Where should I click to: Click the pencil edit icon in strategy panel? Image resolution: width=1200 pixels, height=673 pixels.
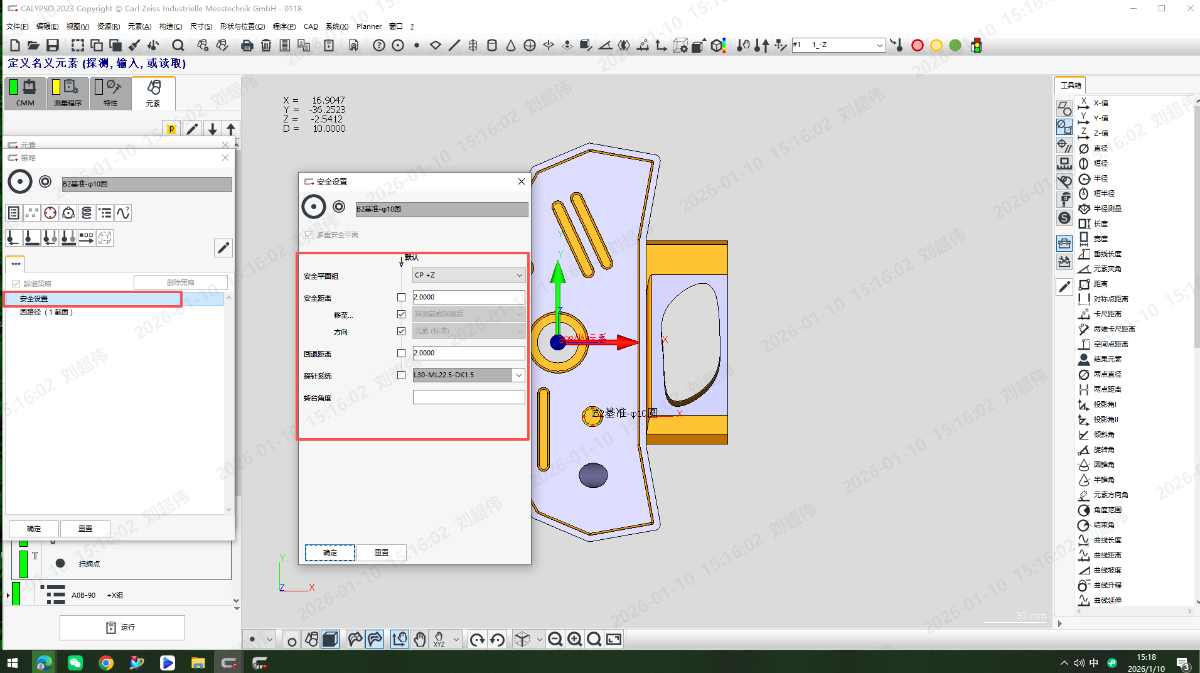pyautogui.click(x=224, y=248)
